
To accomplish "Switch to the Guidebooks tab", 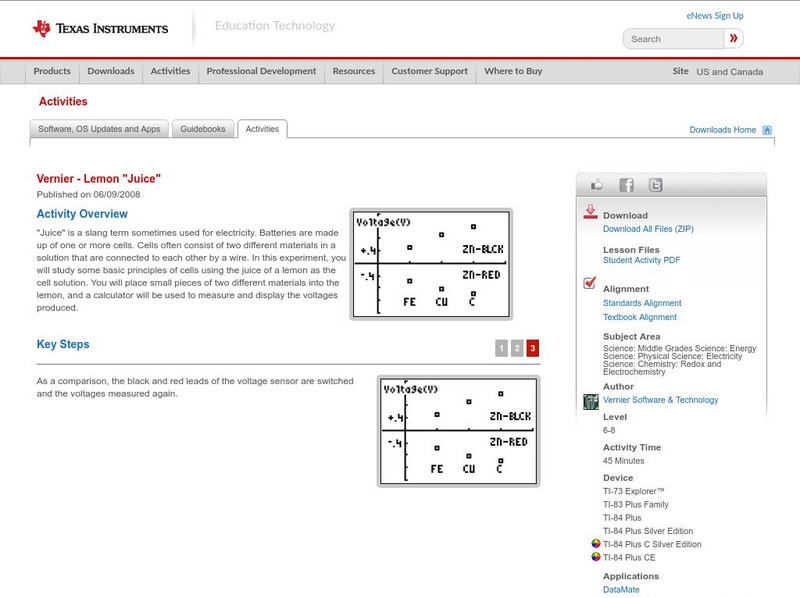I will coord(202,128).
